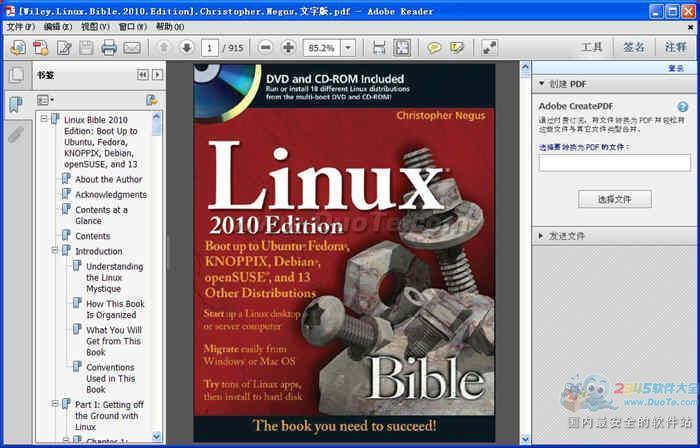
Task: Switch to read mode fullscreen icon
Action: (490, 47)
